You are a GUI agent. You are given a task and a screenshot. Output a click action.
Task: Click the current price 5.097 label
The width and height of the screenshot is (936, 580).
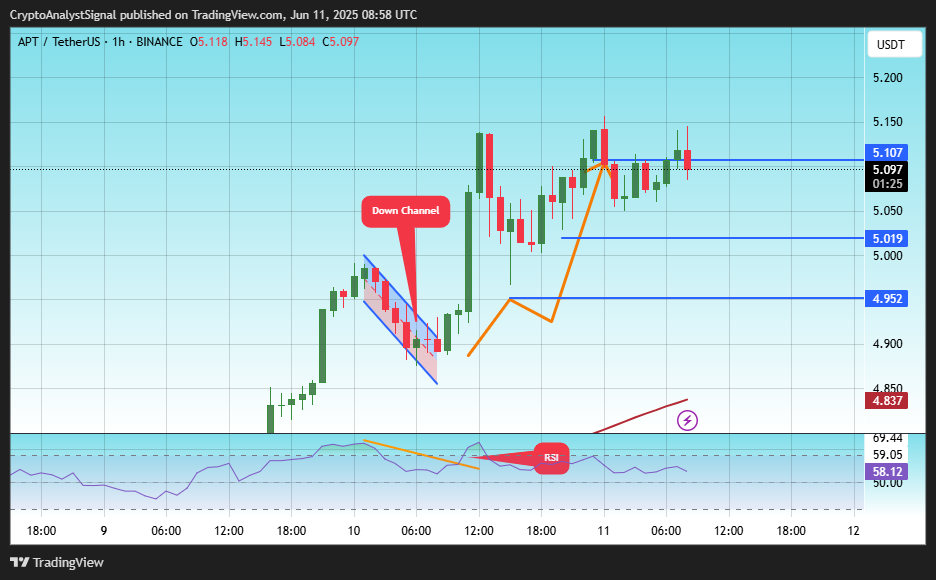887,169
